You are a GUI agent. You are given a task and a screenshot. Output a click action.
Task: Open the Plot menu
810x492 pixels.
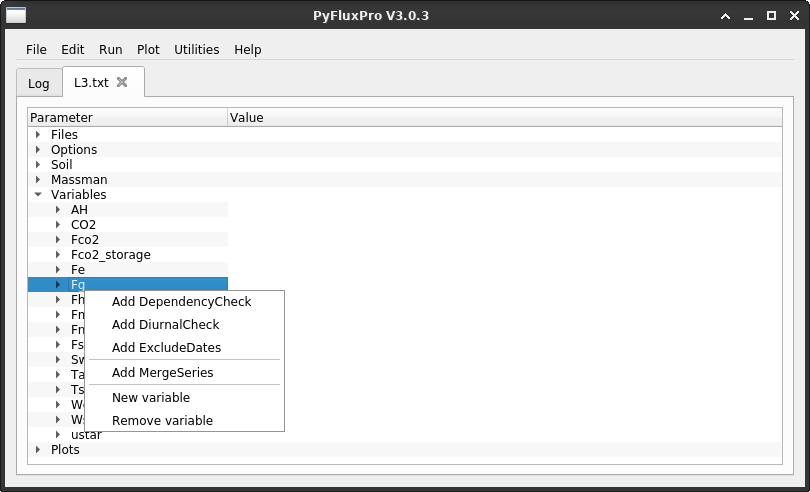tap(148, 50)
